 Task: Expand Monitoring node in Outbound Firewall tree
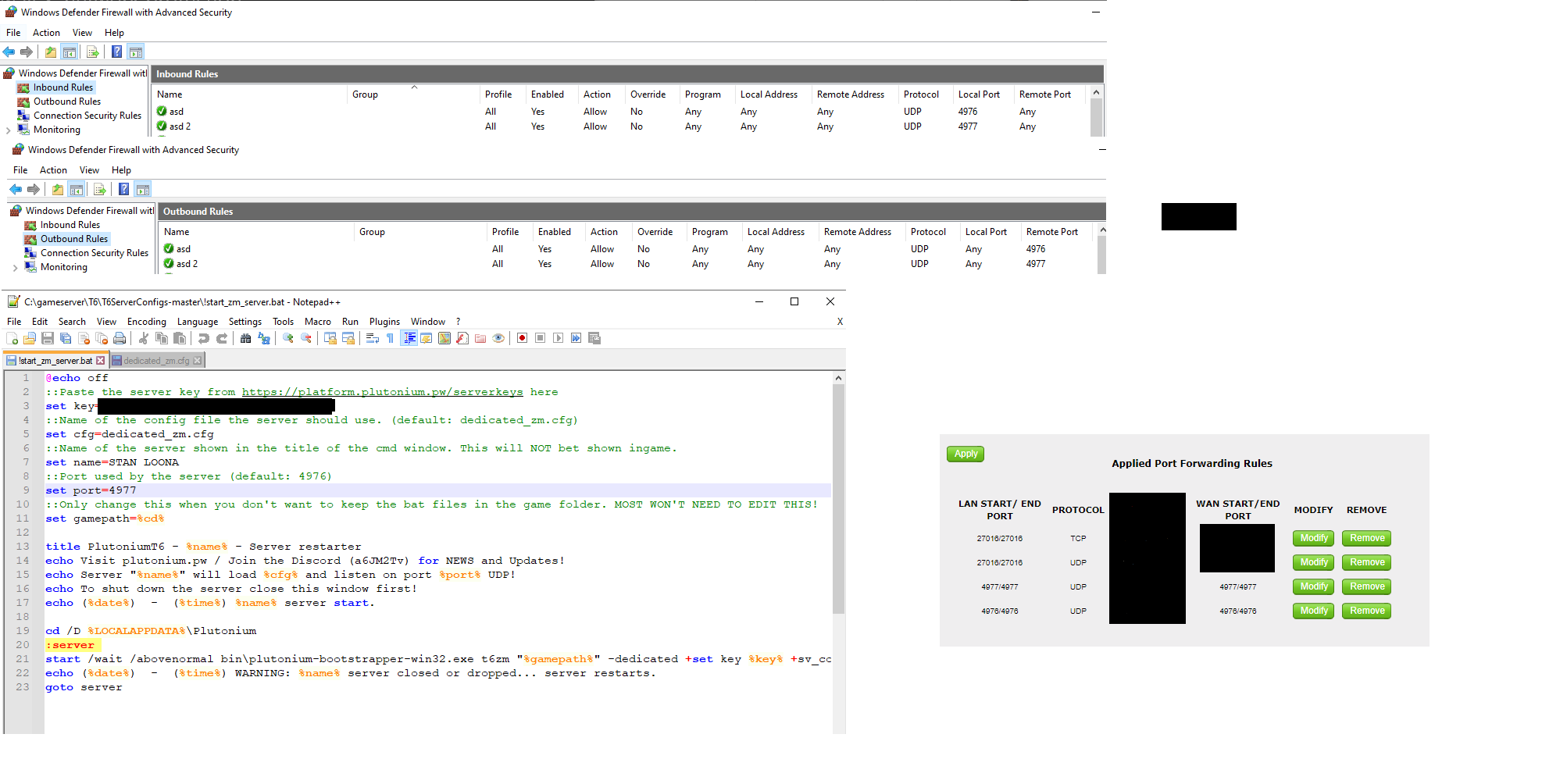click(x=16, y=268)
